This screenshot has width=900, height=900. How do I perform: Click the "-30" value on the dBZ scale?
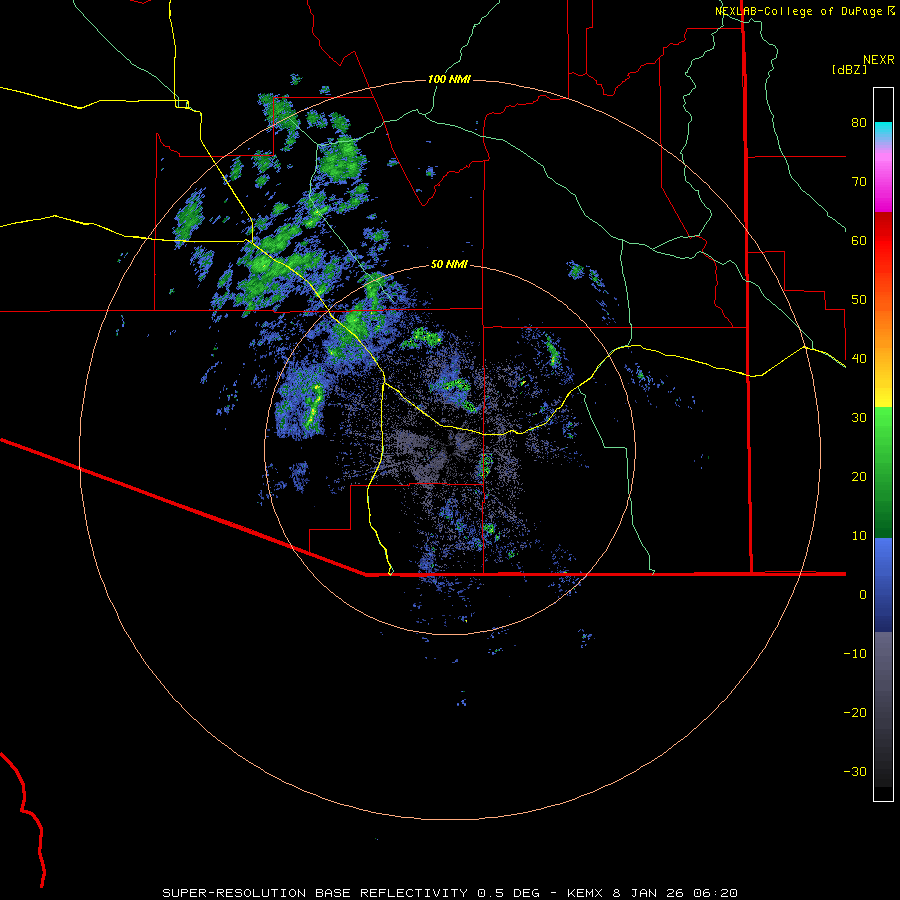[855, 771]
